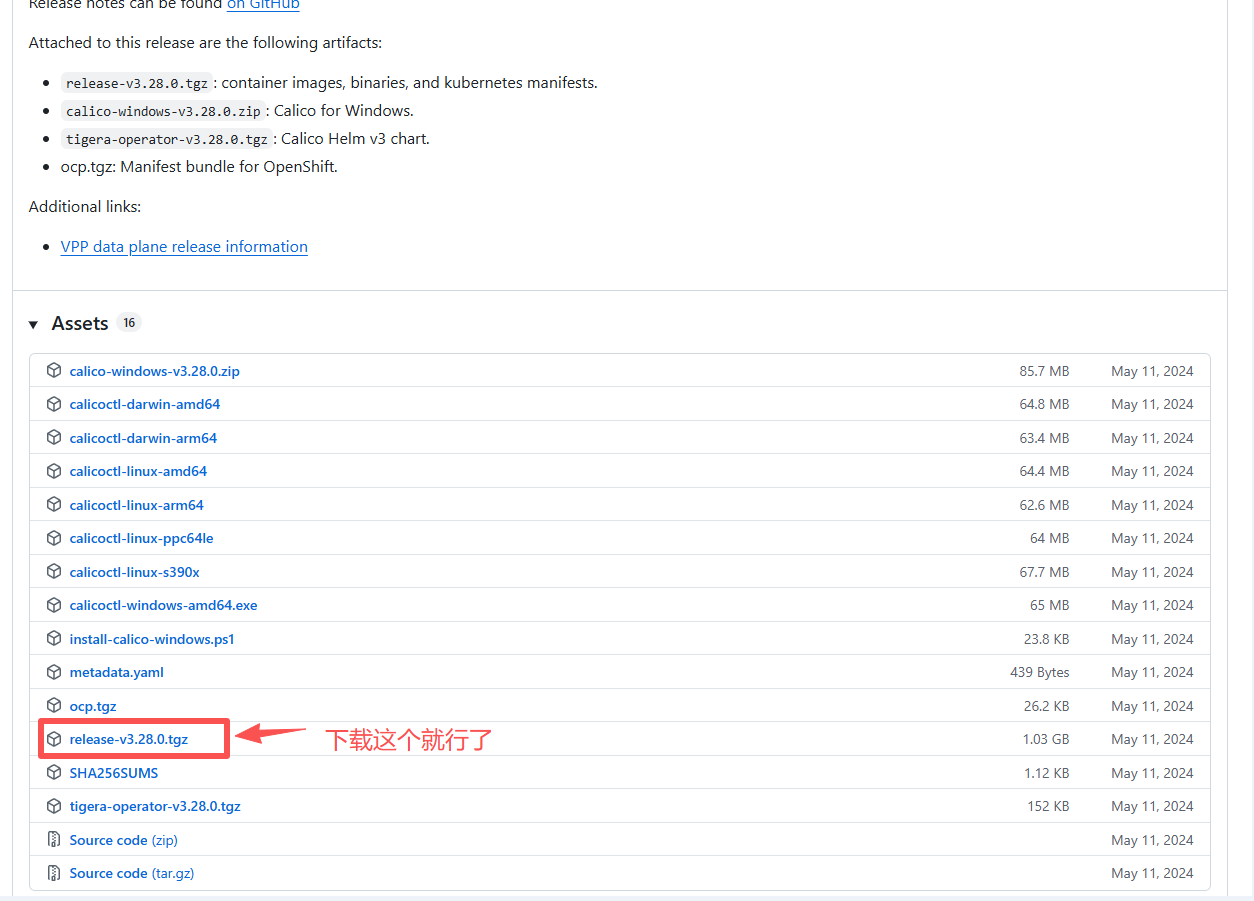Image resolution: width=1254 pixels, height=901 pixels.
Task: Click the 85.7 MB size value
Action: 1044,371
